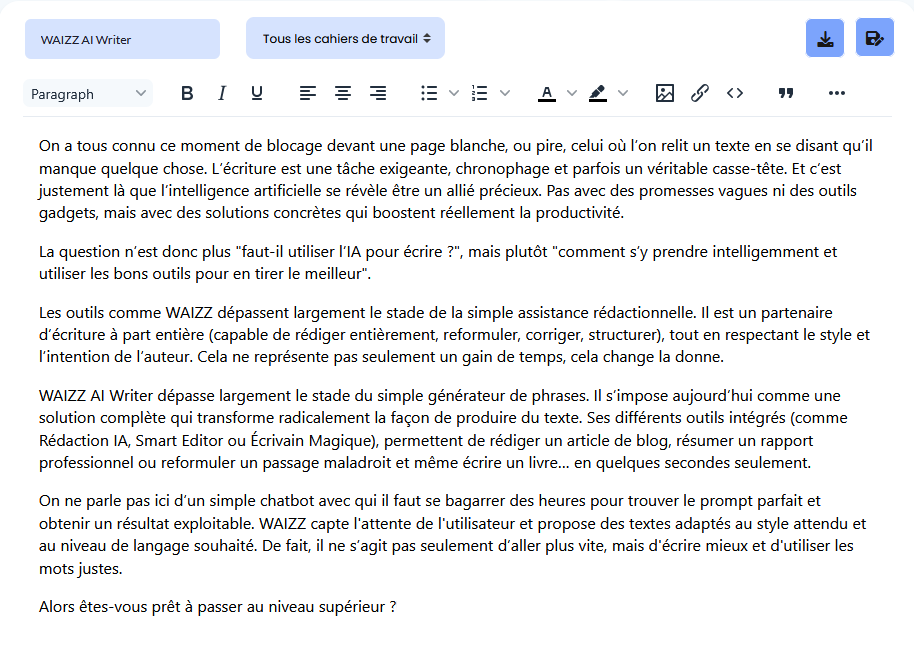
Task: Download the document
Action: coord(825,38)
